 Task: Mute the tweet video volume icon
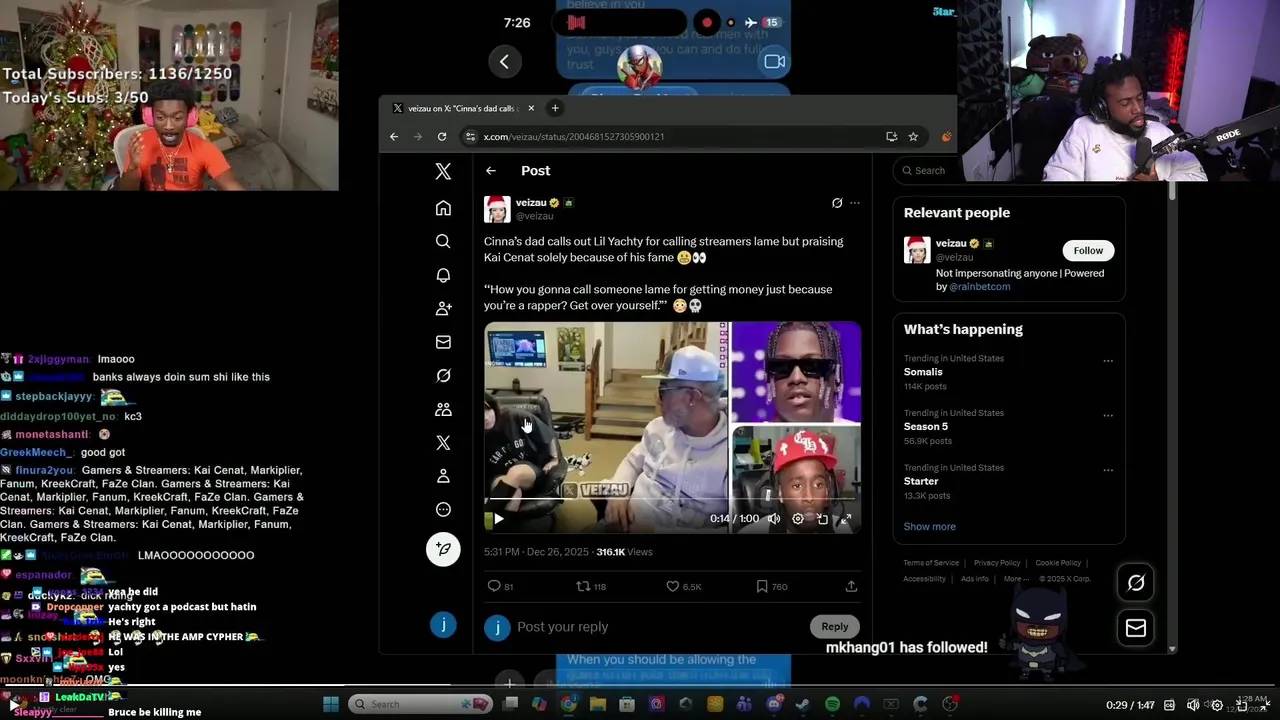(x=773, y=519)
